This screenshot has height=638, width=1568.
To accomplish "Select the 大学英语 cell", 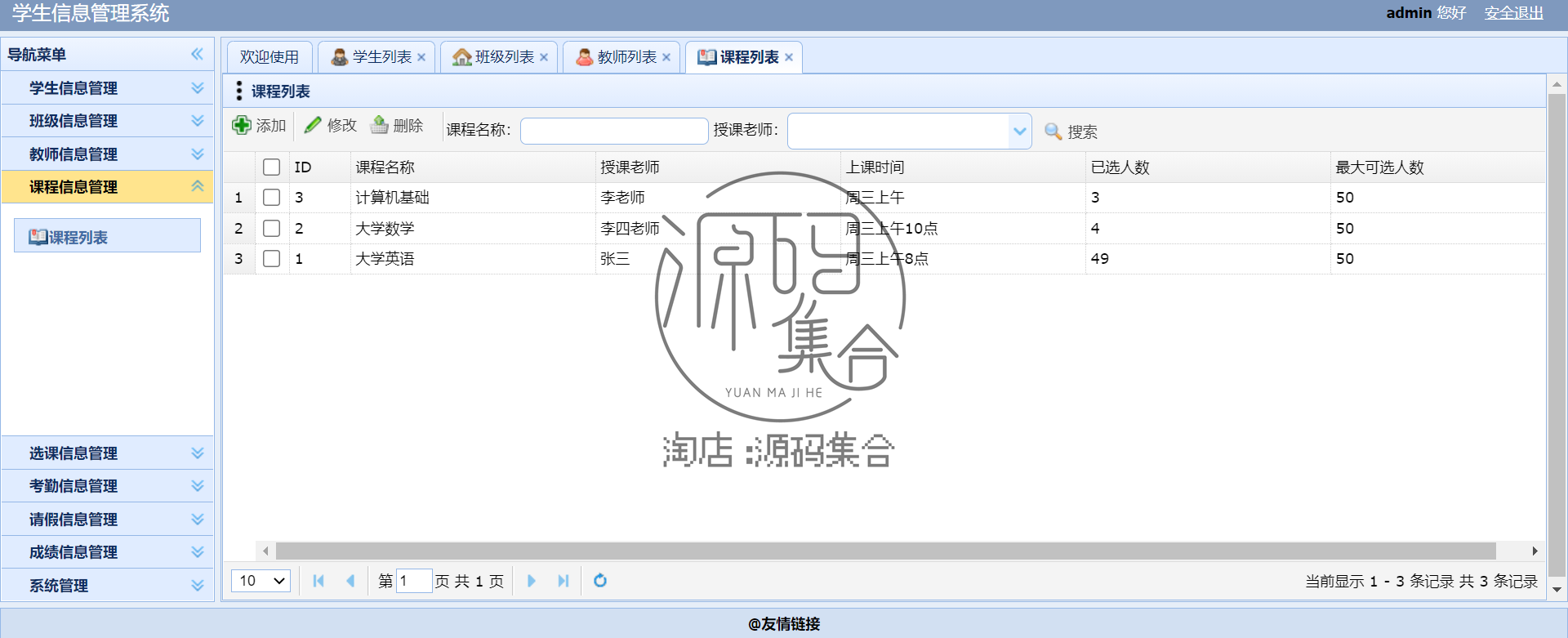I will (x=474, y=259).
